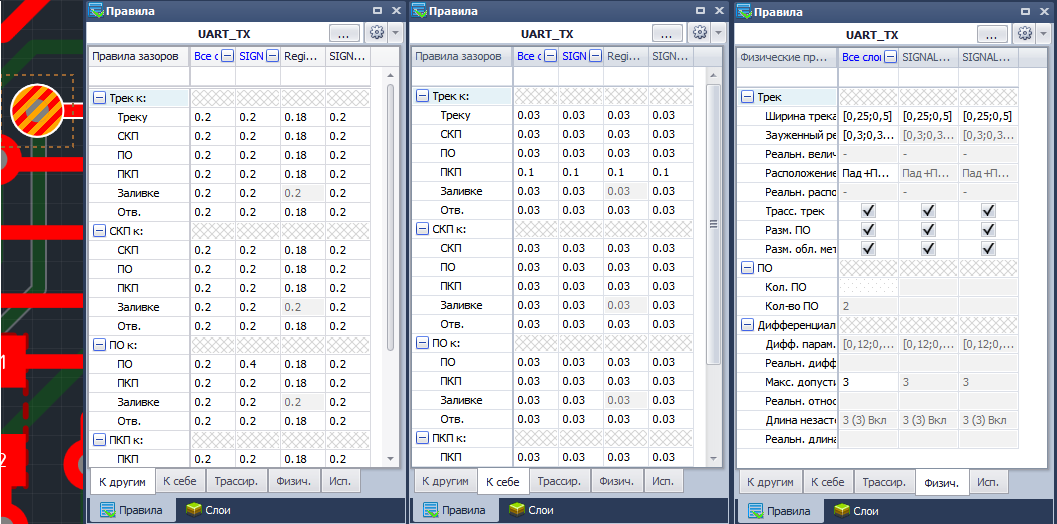
Task: Open Исп. tab in the right panel
Action: click(987, 482)
